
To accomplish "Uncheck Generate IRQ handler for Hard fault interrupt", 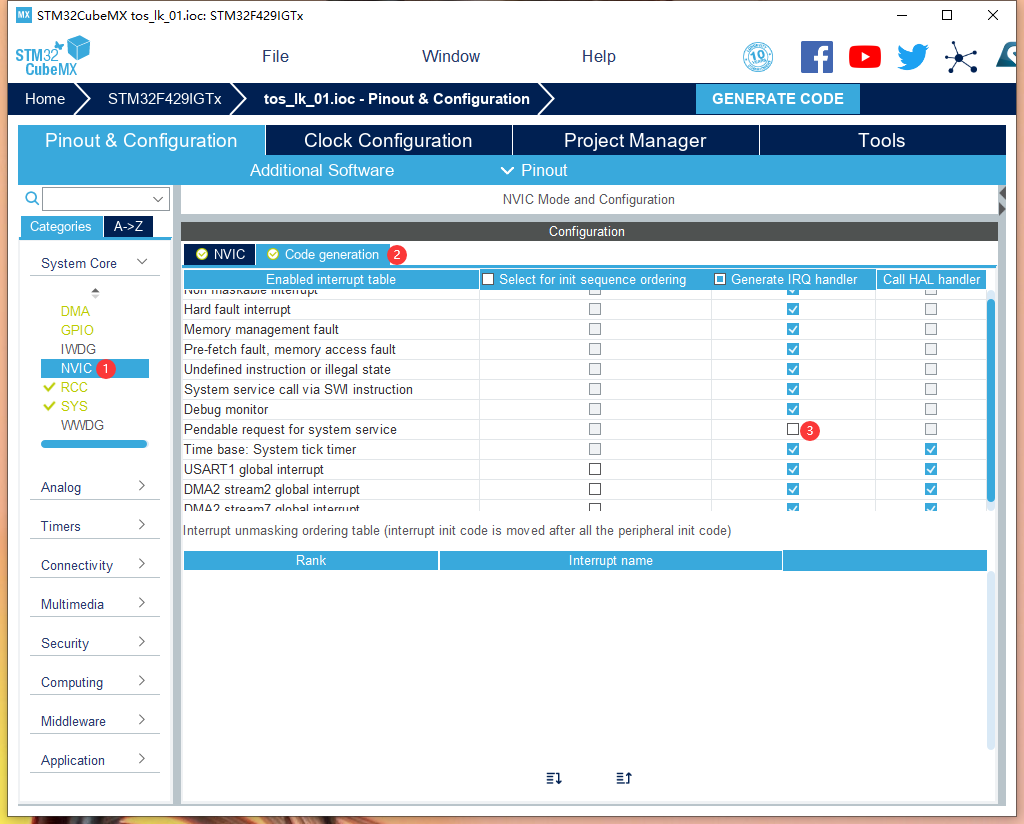I will 793,309.
